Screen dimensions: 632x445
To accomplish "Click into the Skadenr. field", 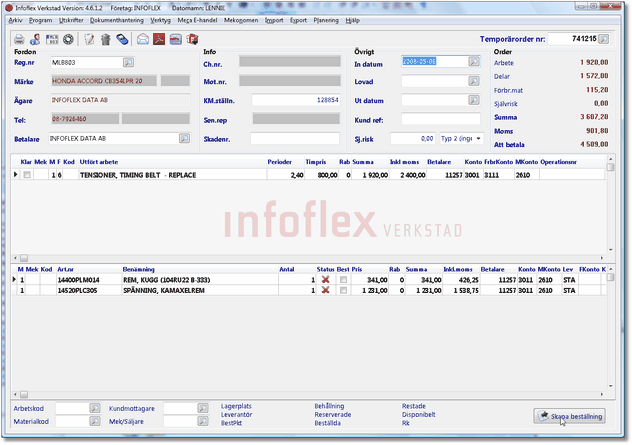I will click(x=295, y=138).
